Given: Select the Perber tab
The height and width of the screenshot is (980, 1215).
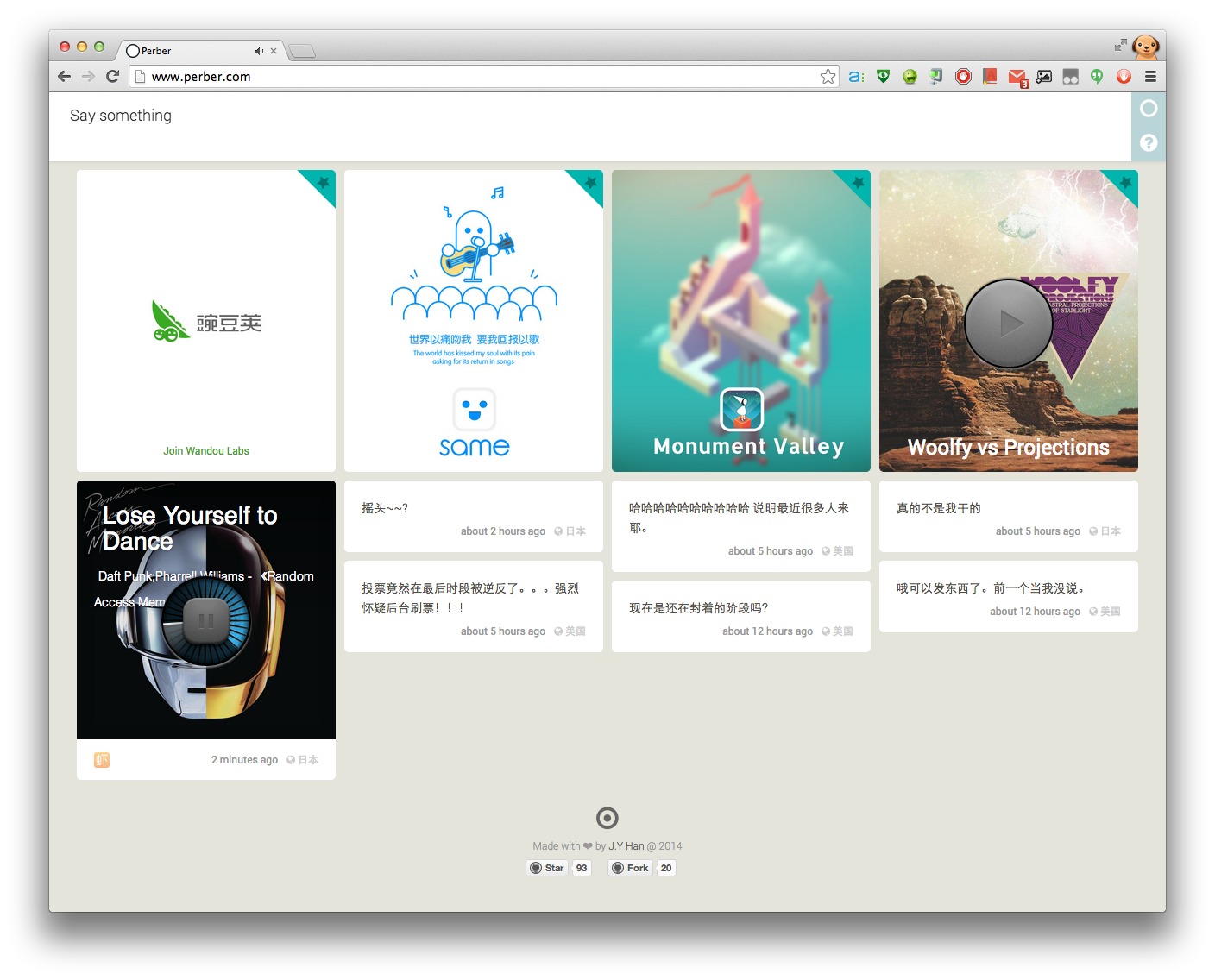Looking at the screenshot, I should tap(200, 51).
